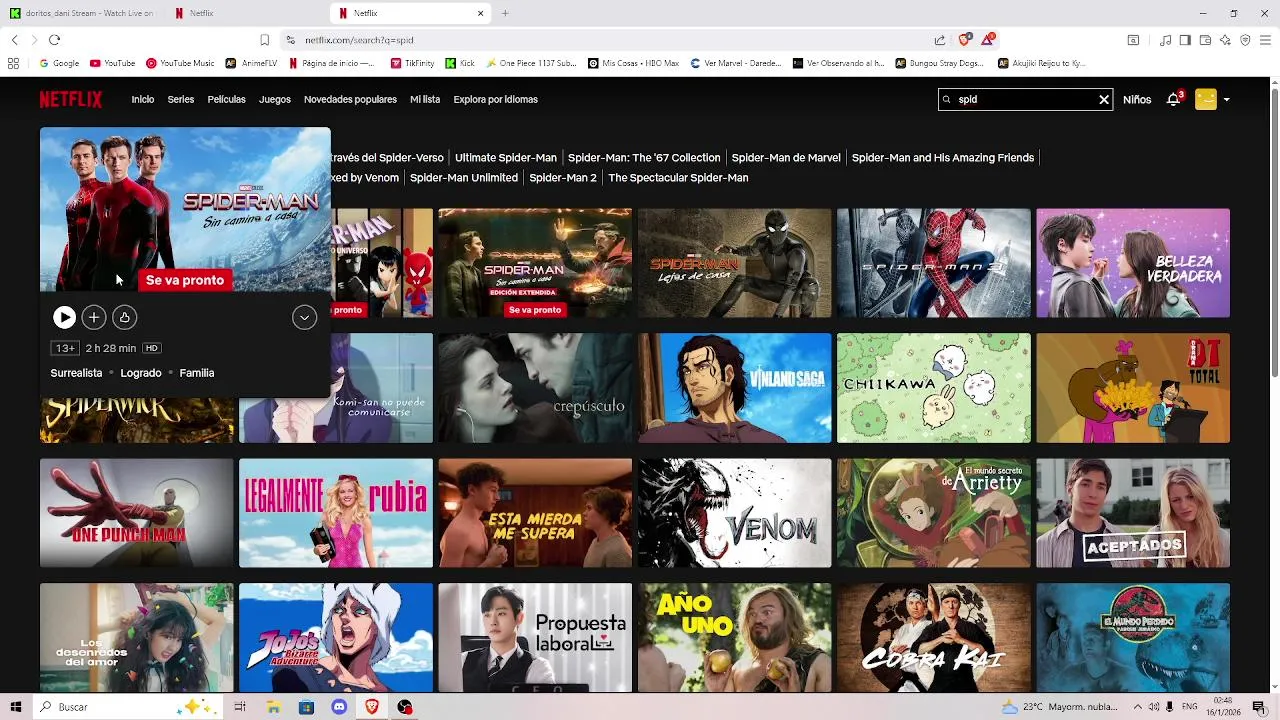Open File Explorer from the taskbar
The height and width of the screenshot is (720, 1280).
[273, 707]
